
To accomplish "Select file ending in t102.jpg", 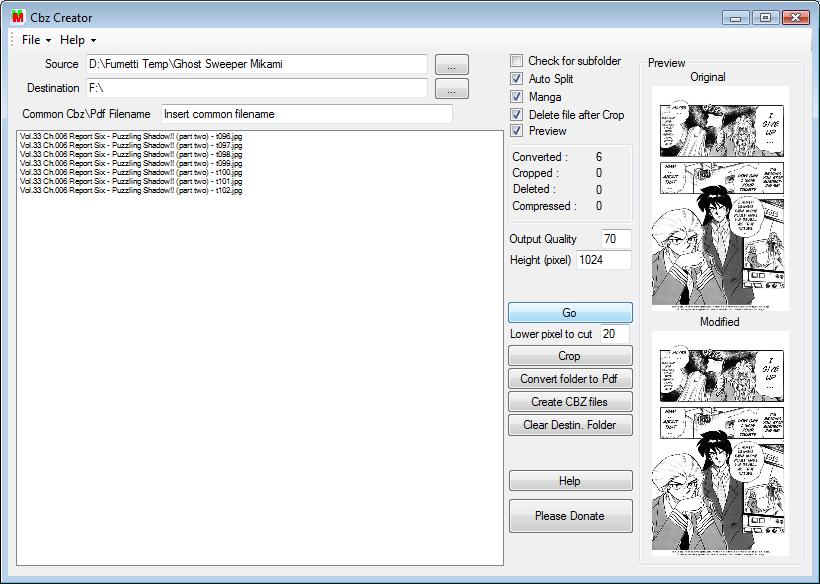I will click(x=131, y=190).
